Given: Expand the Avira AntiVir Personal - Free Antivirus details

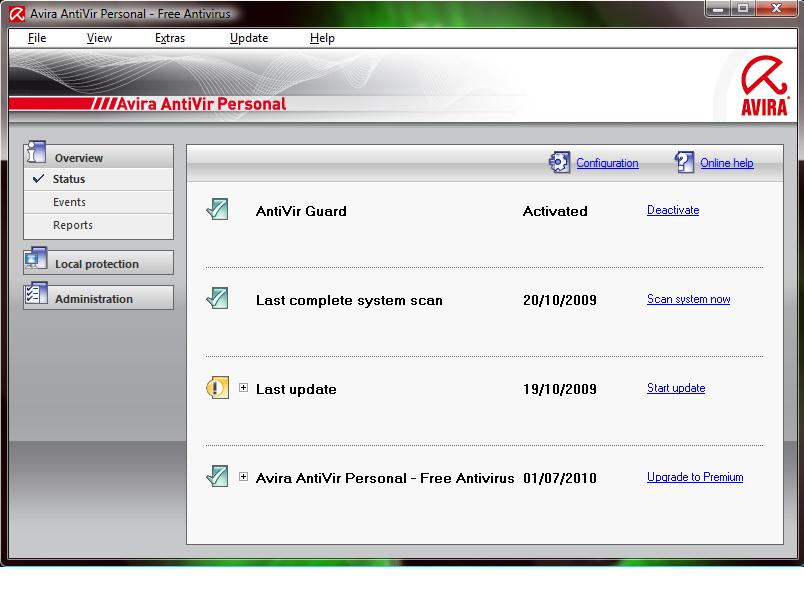Looking at the screenshot, I should 244,477.
